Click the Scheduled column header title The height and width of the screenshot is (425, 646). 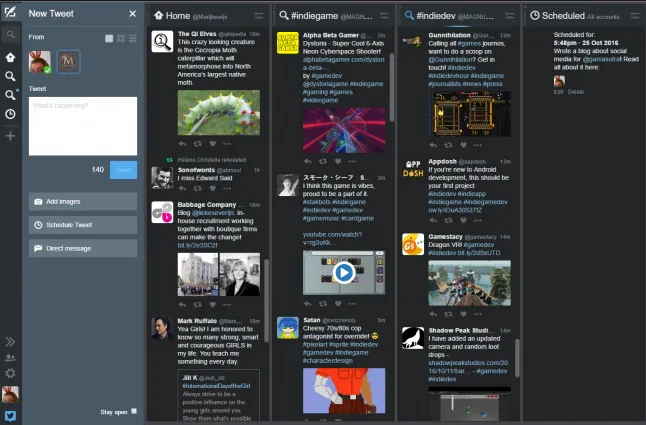pos(563,16)
